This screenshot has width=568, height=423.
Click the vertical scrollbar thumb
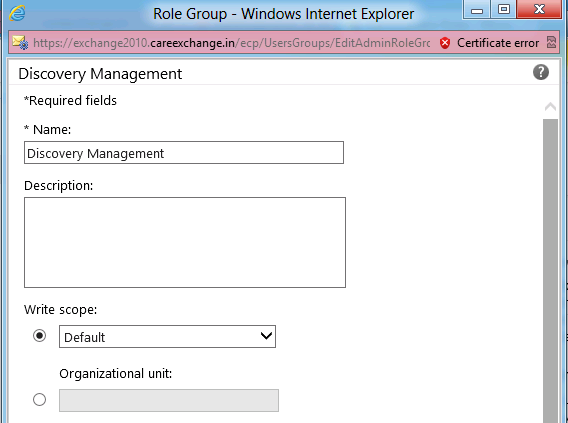[x=550, y=271]
